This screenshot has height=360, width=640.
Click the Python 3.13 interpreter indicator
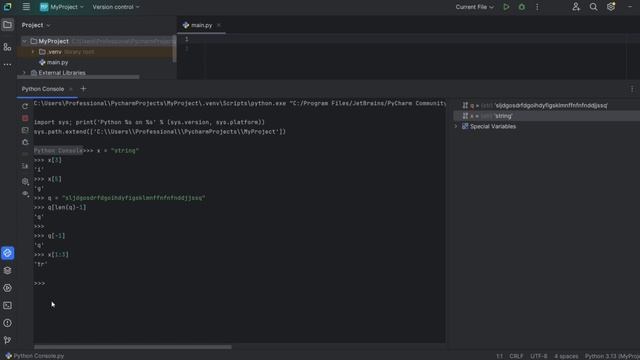coord(612,356)
